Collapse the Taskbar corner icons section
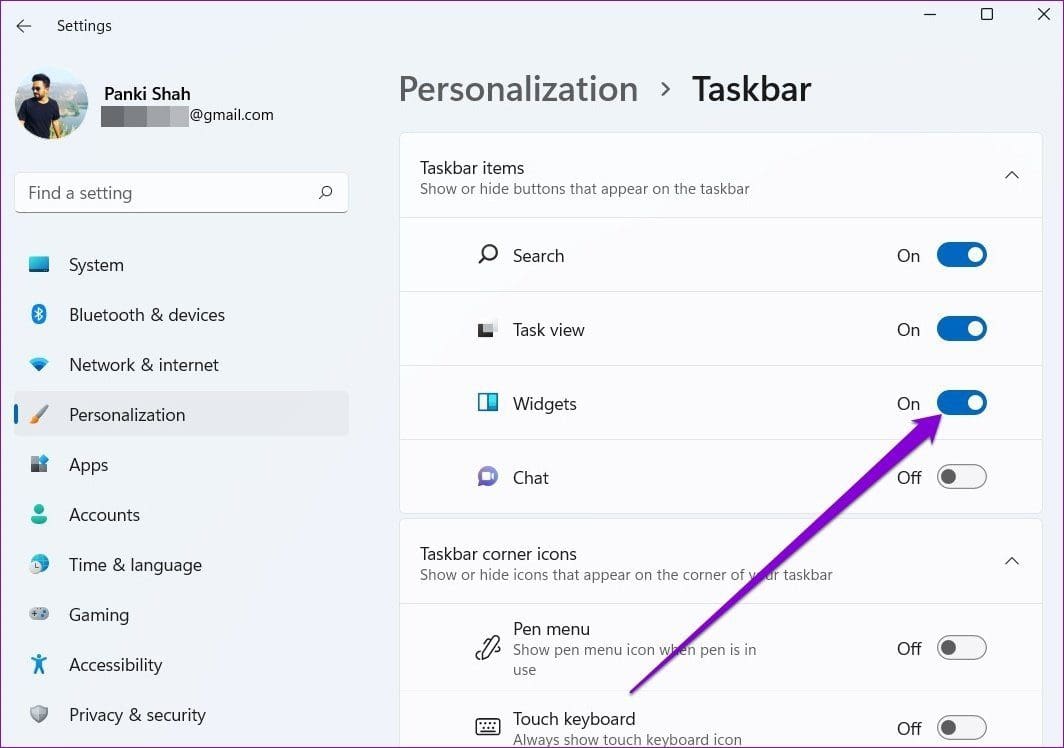Screen dimensions: 1064x748 click(1012, 561)
